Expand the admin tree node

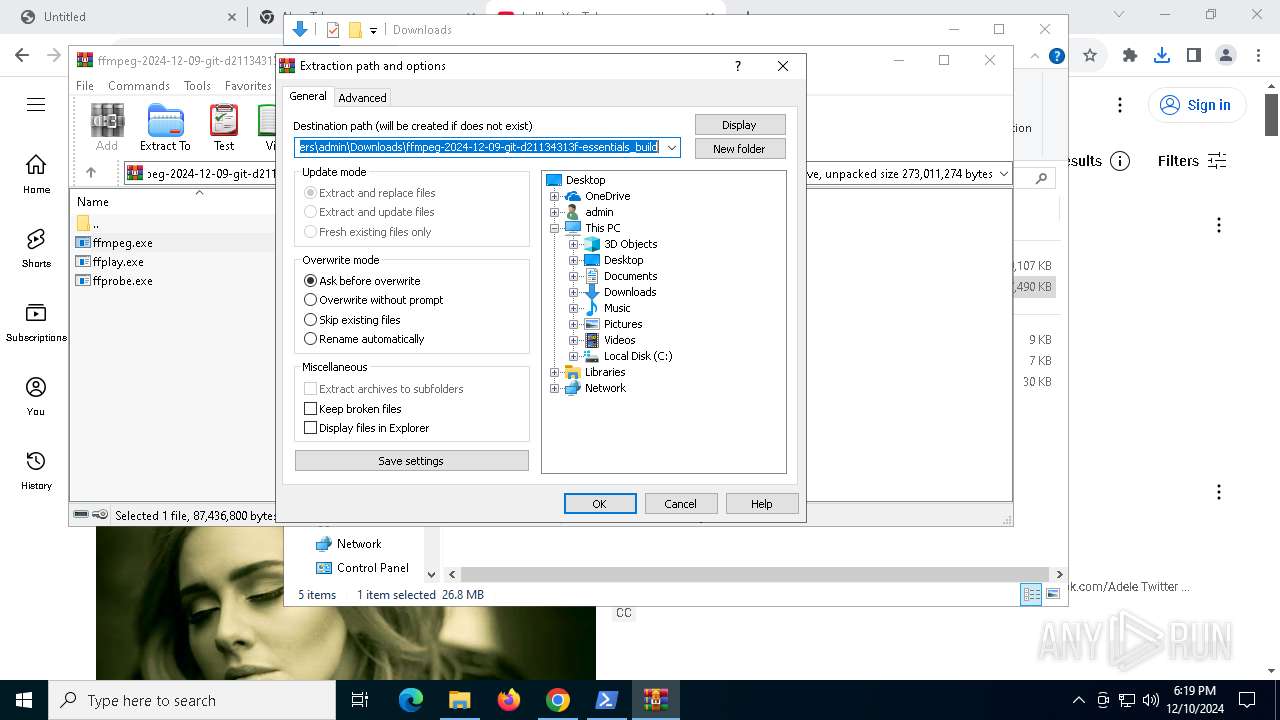tap(555, 212)
